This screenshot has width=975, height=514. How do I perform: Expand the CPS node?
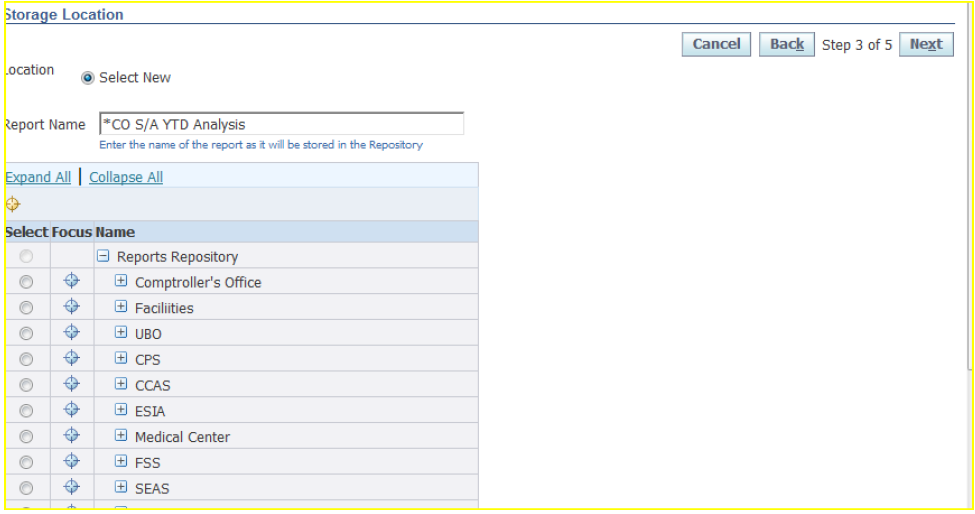pos(121,358)
